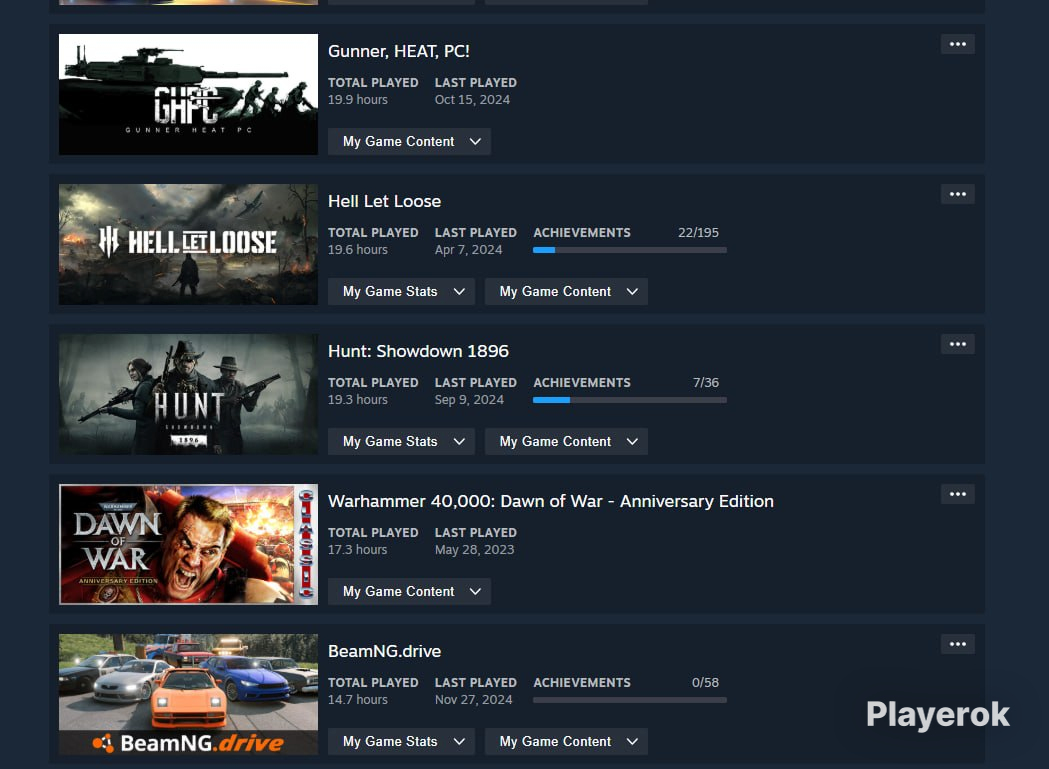This screenshot has width=1049, height=769.
Task: Click the Achievements label for Hunt: Showdown
Action: coord(582,382)
